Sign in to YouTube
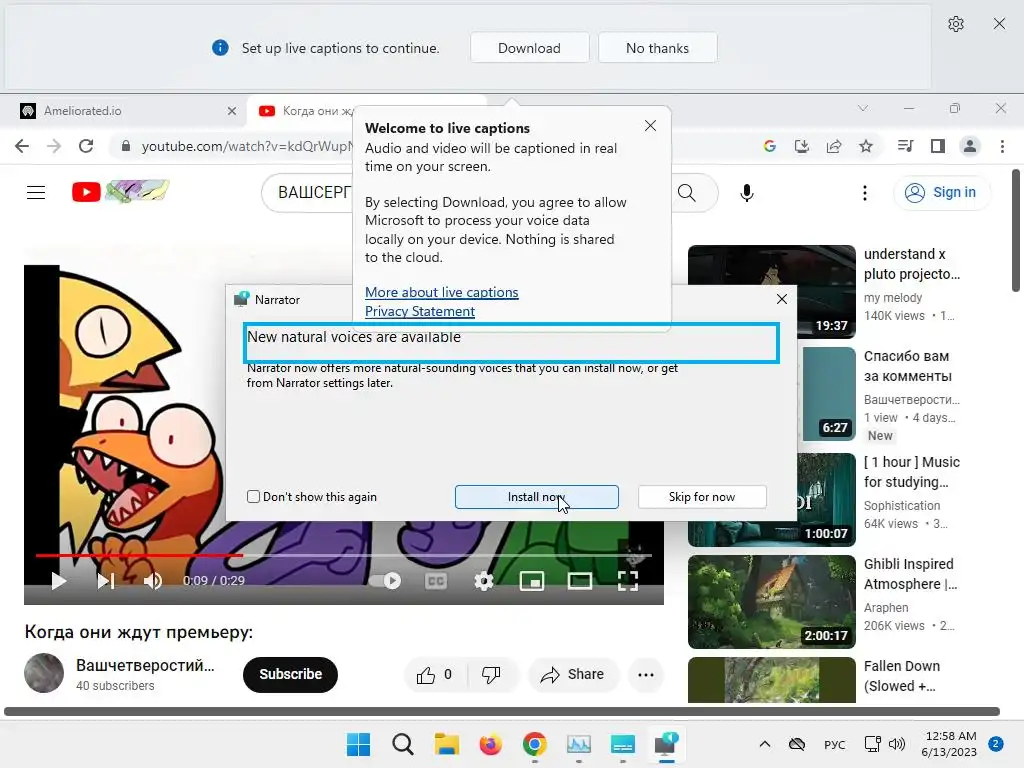 click(941, 193)
